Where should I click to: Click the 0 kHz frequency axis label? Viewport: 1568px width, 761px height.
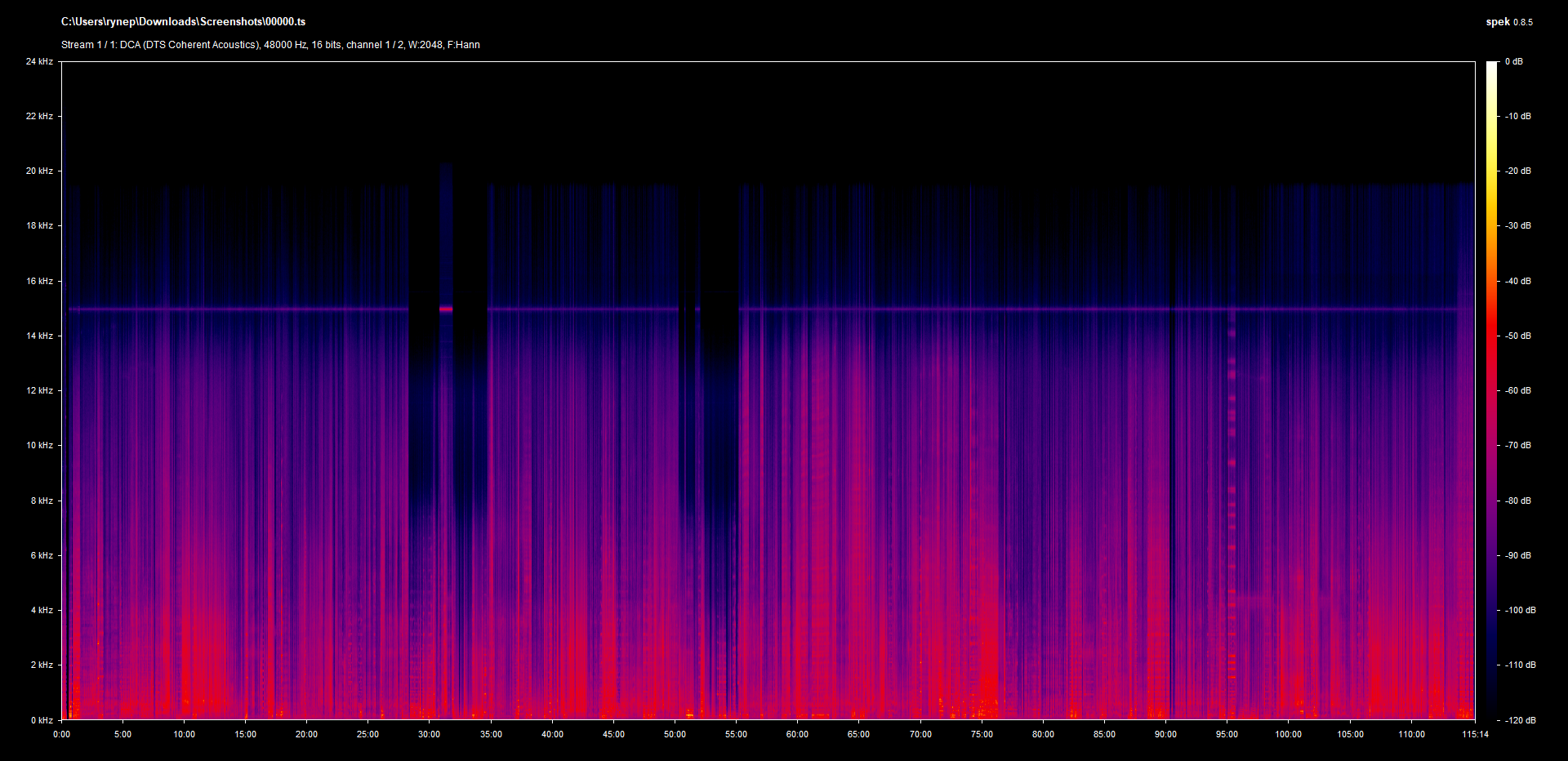[x=42, y=720]
